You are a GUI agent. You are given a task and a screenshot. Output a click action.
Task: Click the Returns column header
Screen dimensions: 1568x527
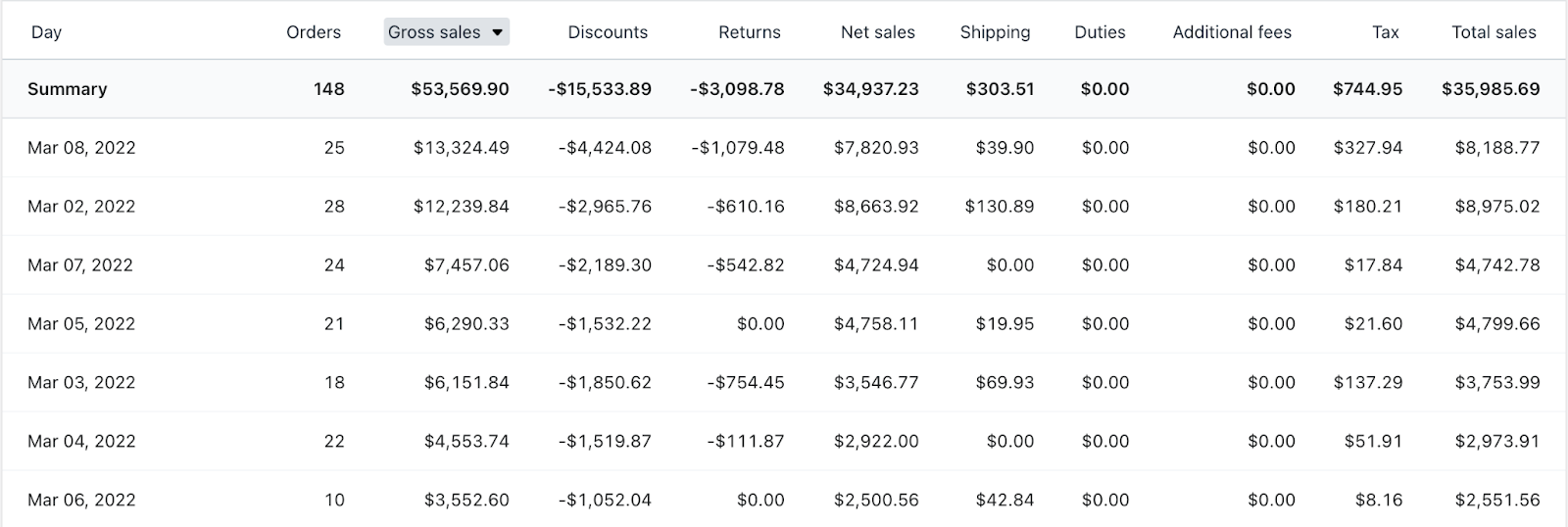point(749,32)
